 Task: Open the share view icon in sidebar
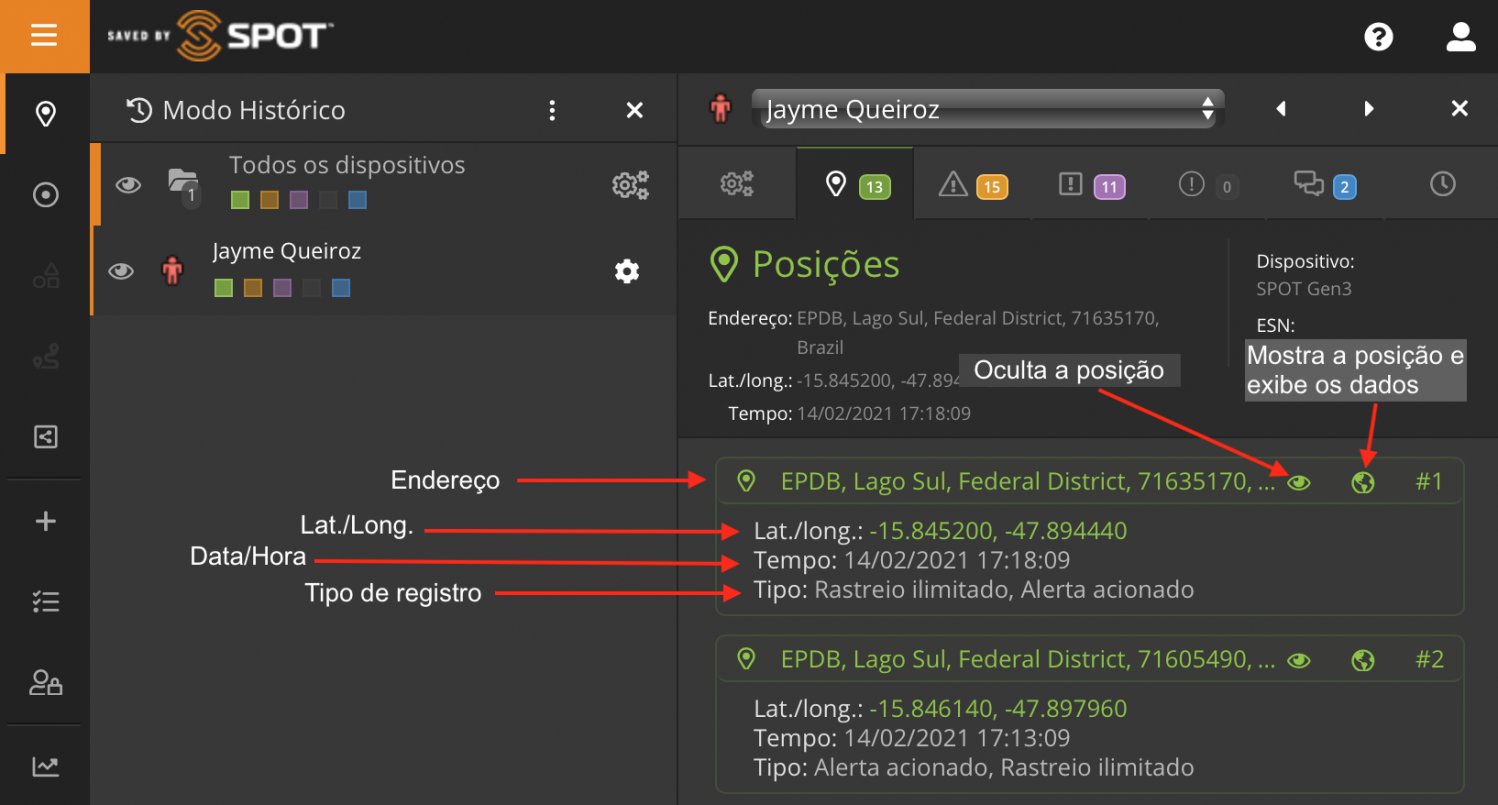pyautogui.click(x=45, y=437)
